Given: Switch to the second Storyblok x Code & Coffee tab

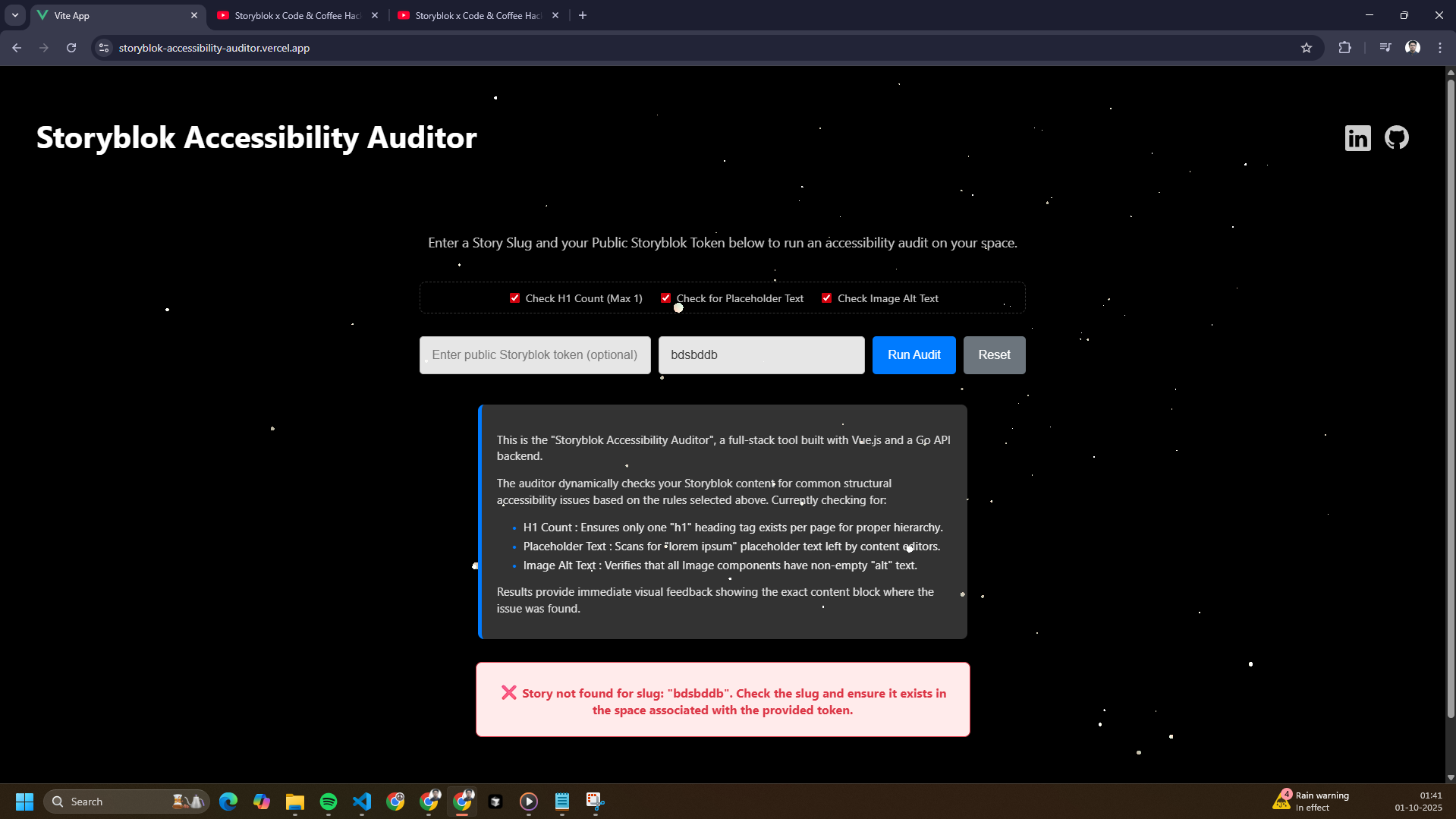Looking at the screenshot, I should click(478, 15).
